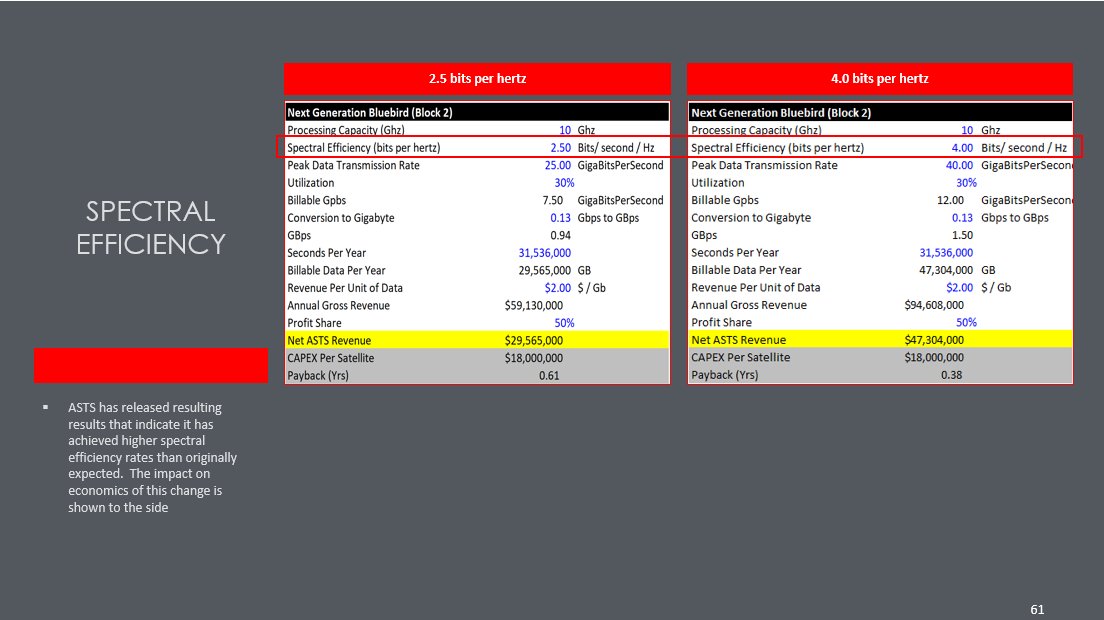Select net ASTS revenue $29,565,000

[x=534, y=341]
